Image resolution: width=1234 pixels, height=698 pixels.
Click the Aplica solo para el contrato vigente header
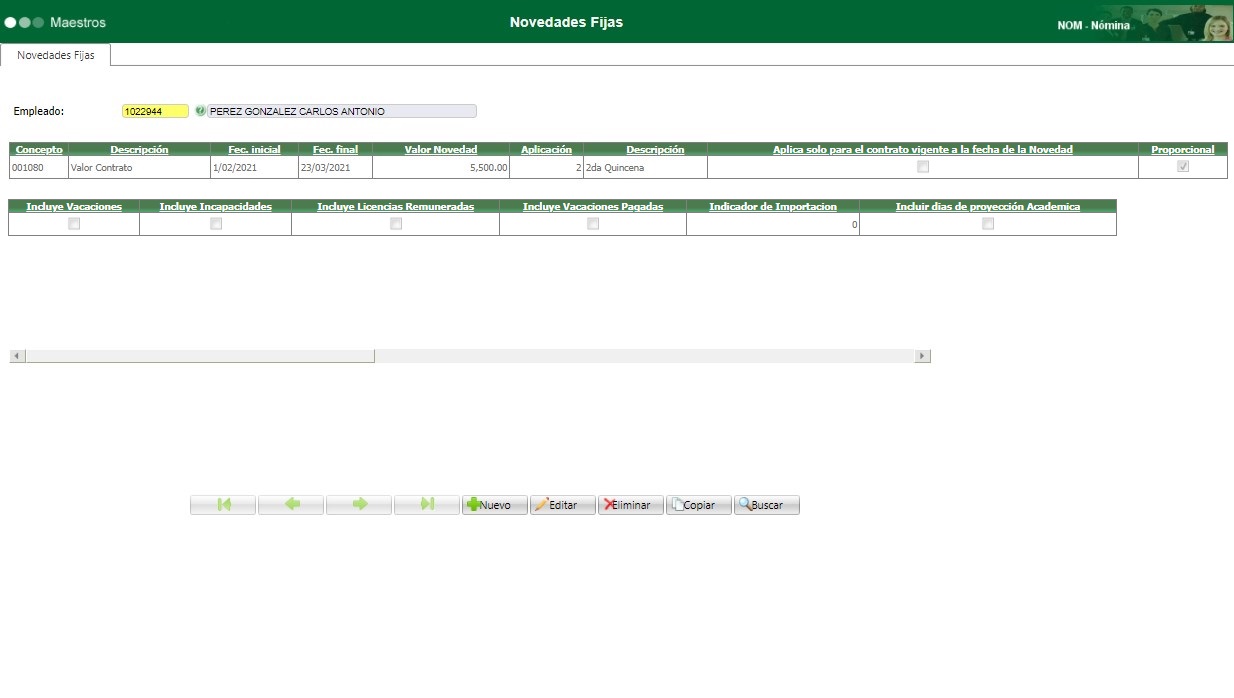[923, 149]
